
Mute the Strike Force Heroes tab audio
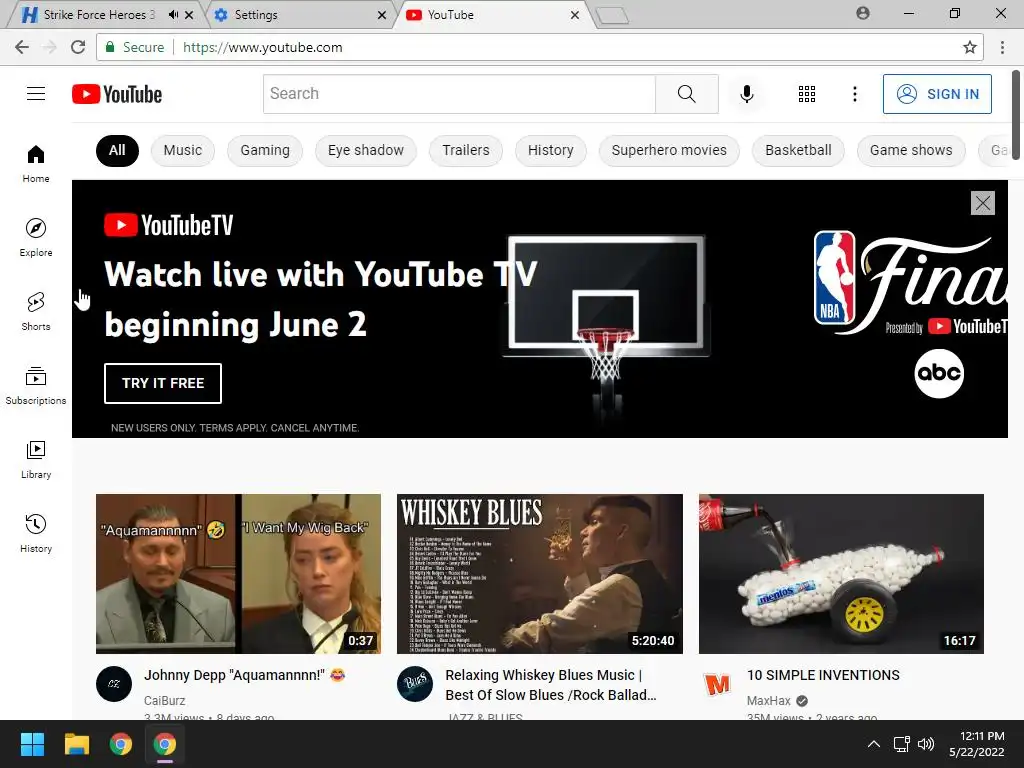click(173, 14)
